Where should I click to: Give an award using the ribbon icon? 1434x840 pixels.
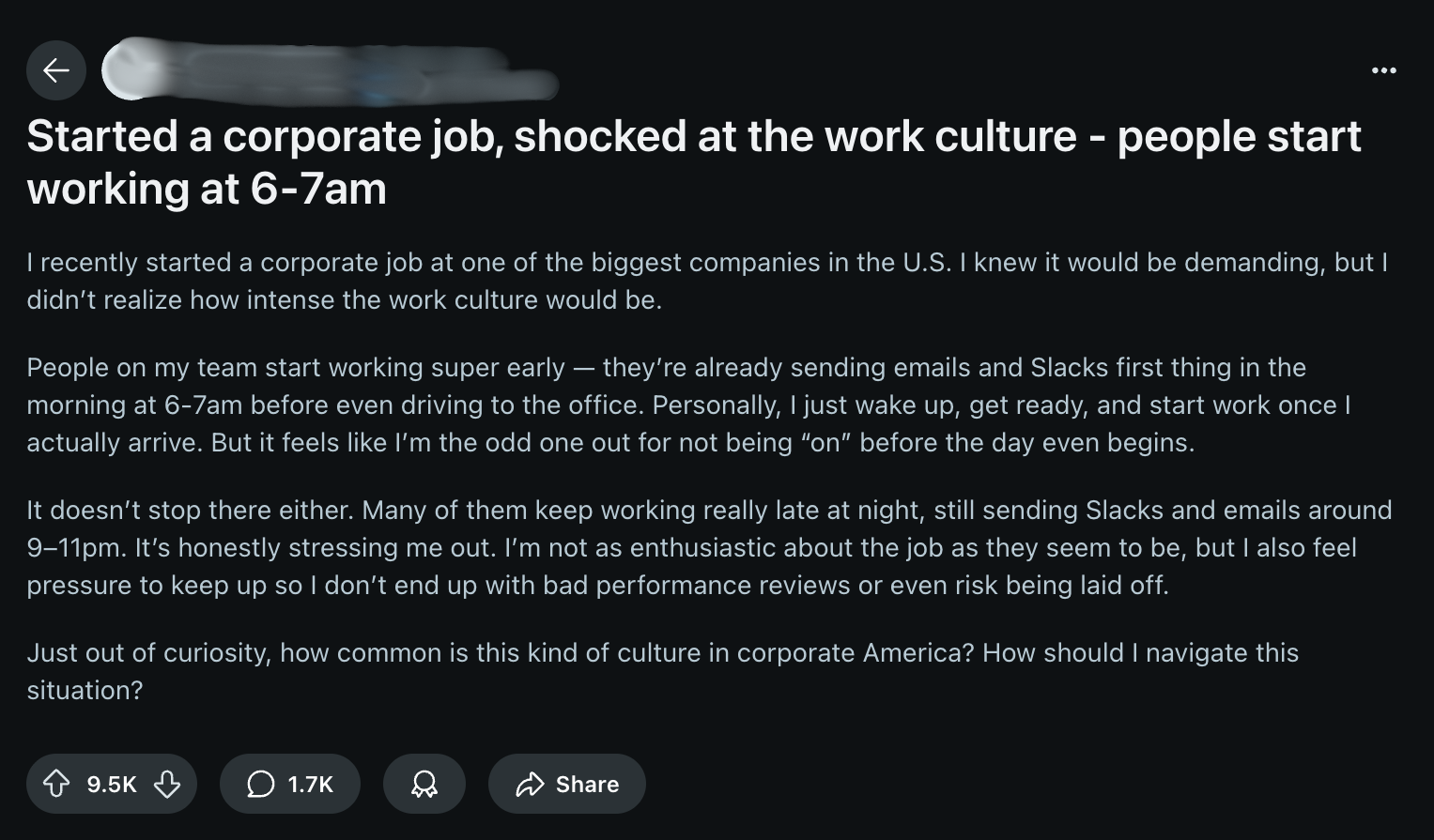click(424, 783)
